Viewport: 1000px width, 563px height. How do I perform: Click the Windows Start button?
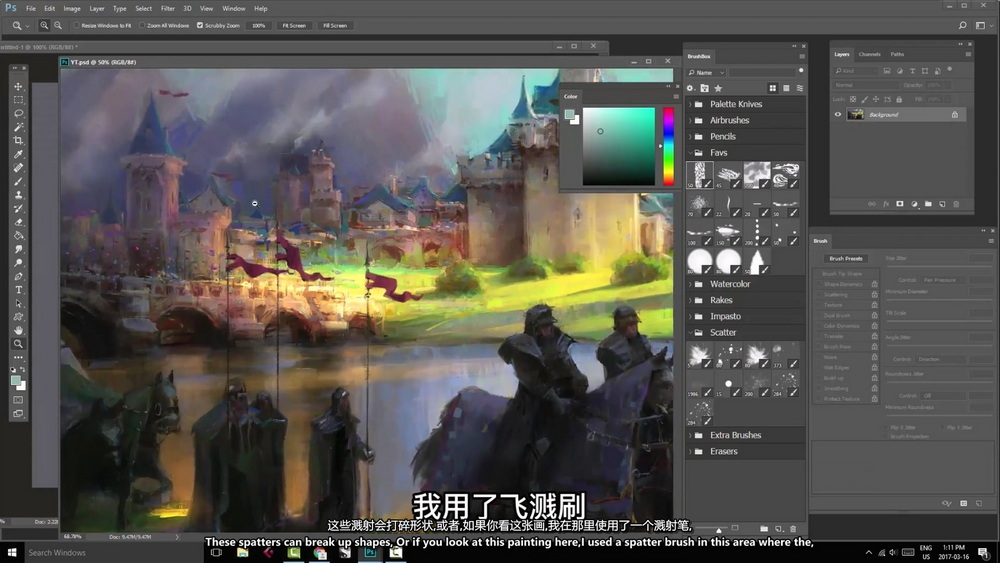[11, 552]
